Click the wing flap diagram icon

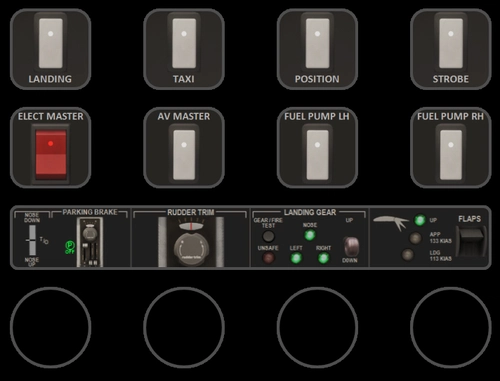click(391, 223)
